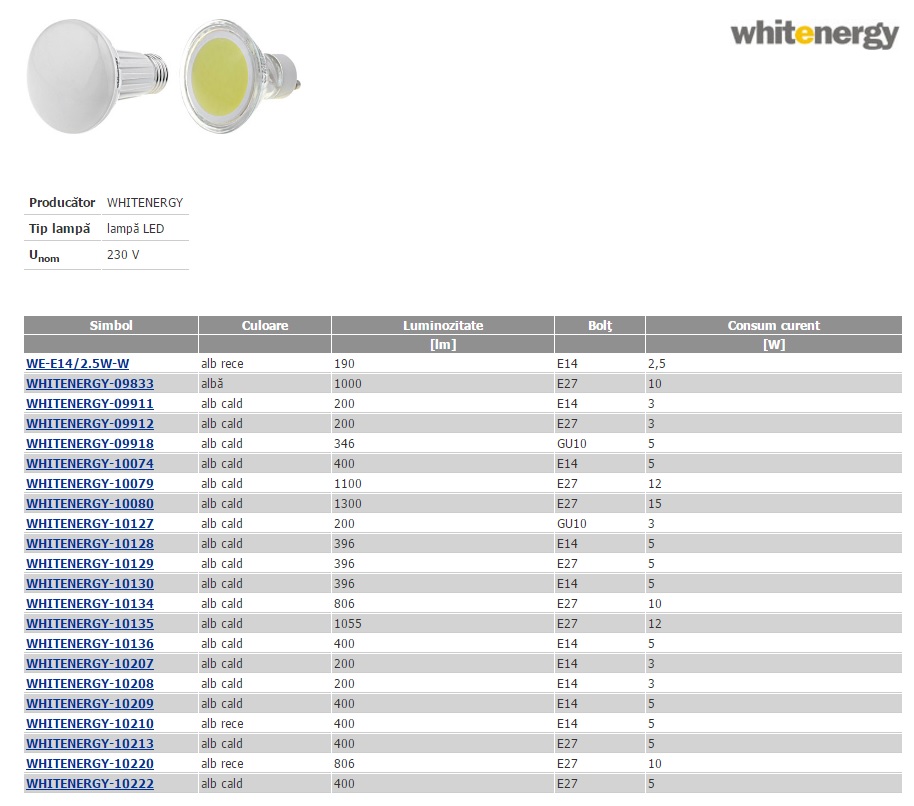Select the 'lampă LED' lamp type value
914x806 pixels.
pyautogui.click(x=135, y=228)
